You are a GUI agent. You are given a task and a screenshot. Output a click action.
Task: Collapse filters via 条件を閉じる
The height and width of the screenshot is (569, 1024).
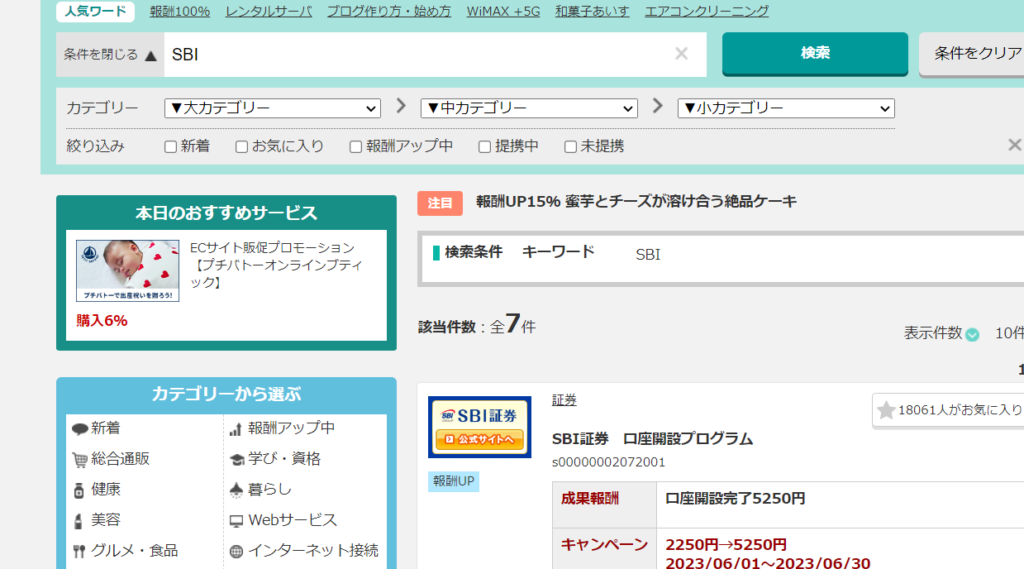coord(110,55)
